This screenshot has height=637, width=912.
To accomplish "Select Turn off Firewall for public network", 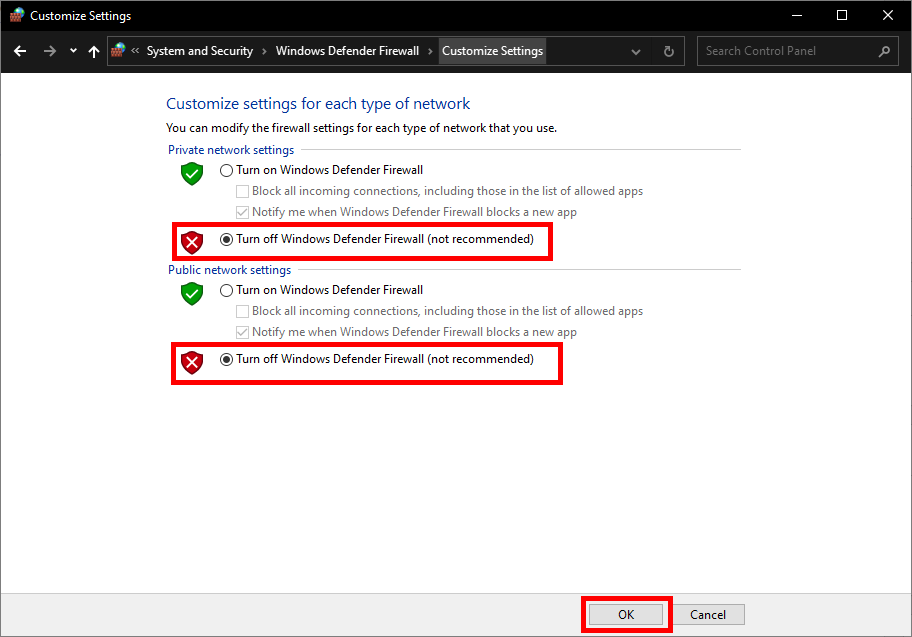I will click(226, 359).
